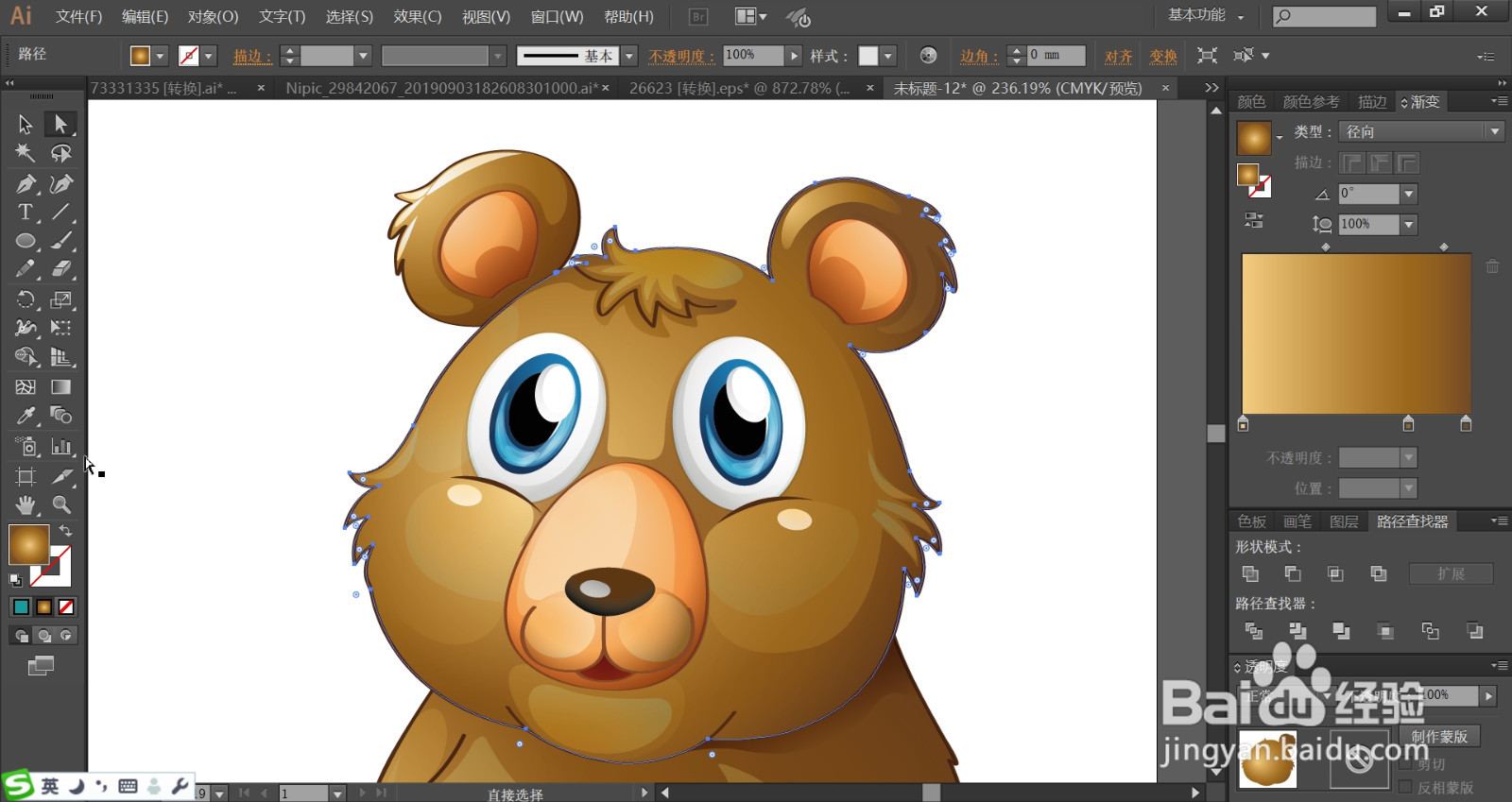The width and height of the screenshot is (1512, 802).
Task: Open the stroke color dropdown in control bar
Action: 209,56
